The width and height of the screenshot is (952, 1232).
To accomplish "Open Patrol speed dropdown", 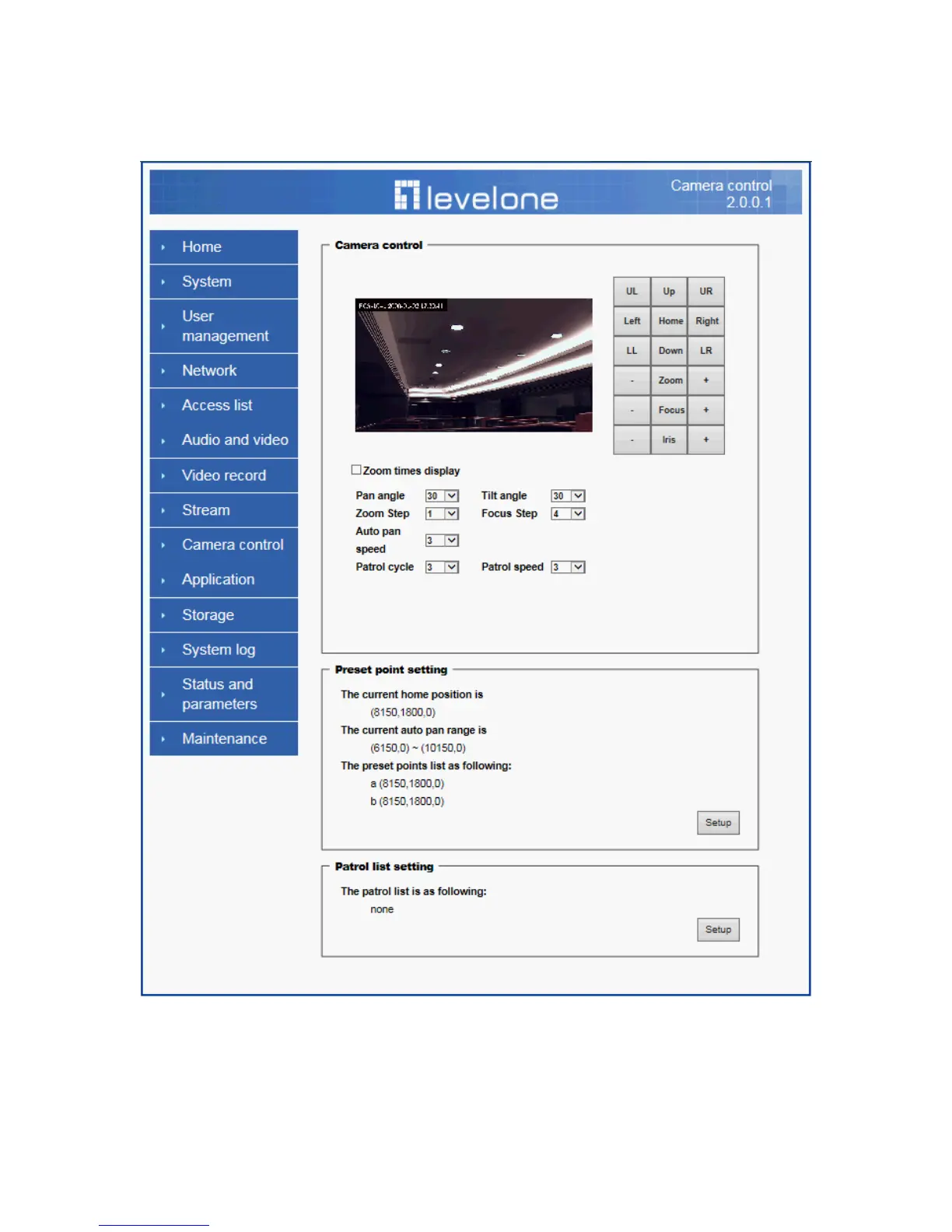I will pos(568,567).
